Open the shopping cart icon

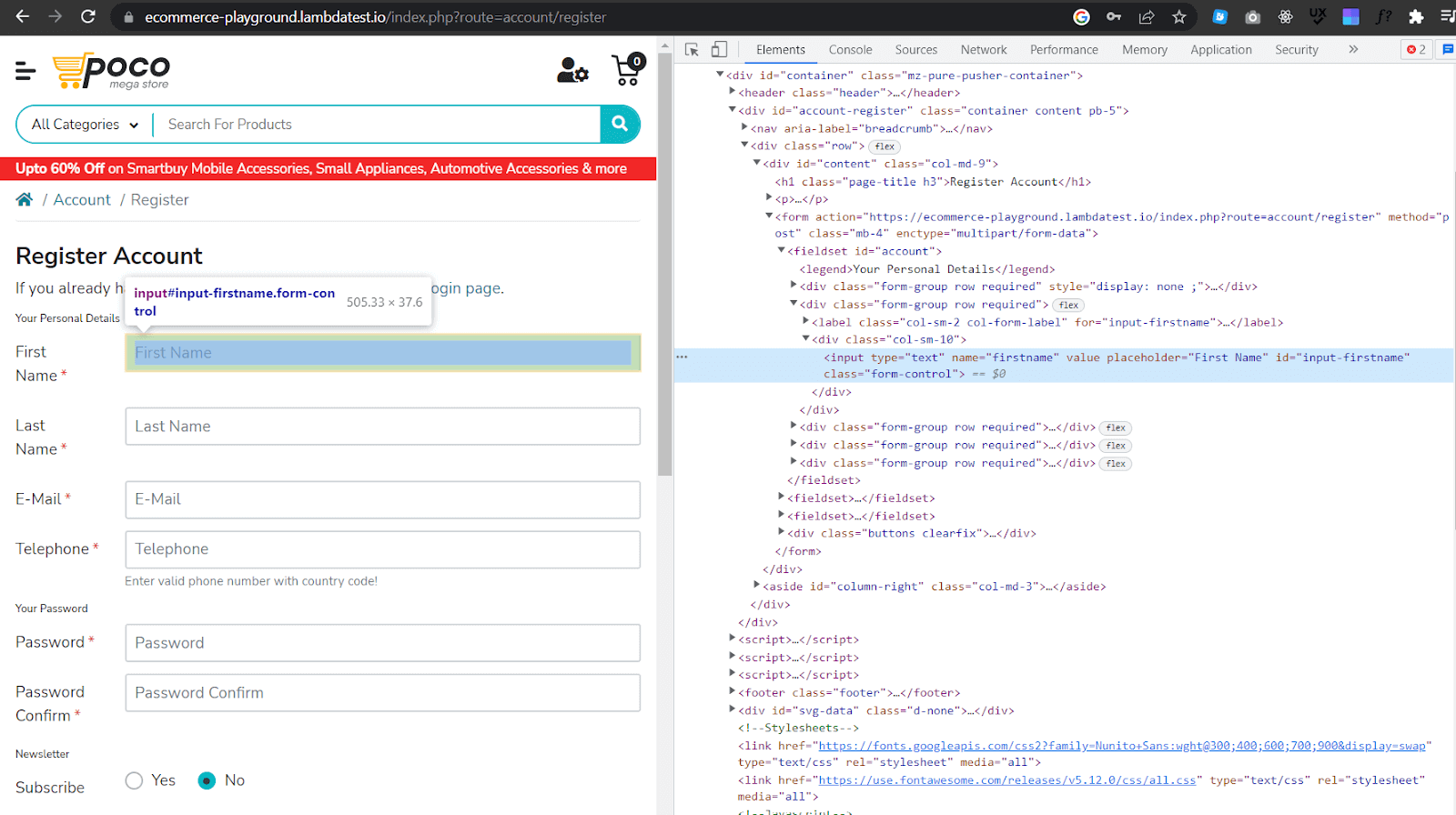627,70
